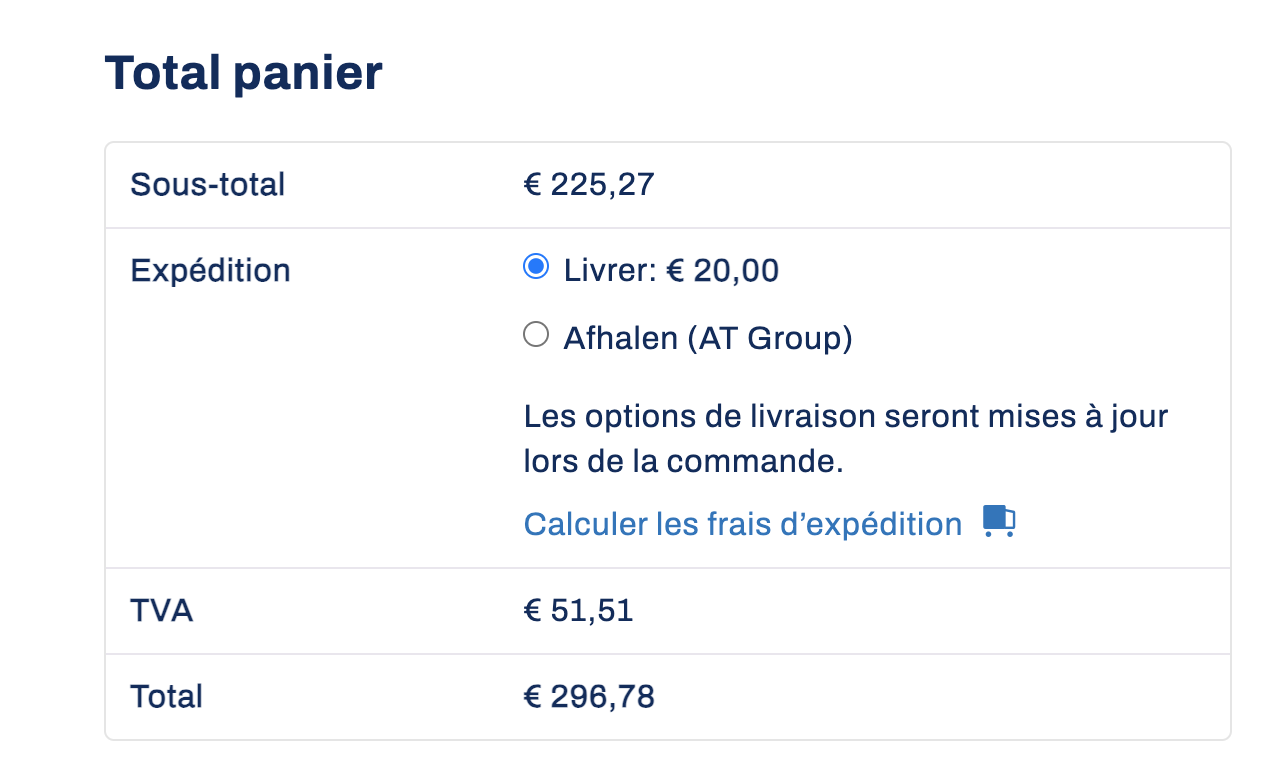Select the Livrer radio button
Screen dimensions: 1266x780
tap(536, 267)
